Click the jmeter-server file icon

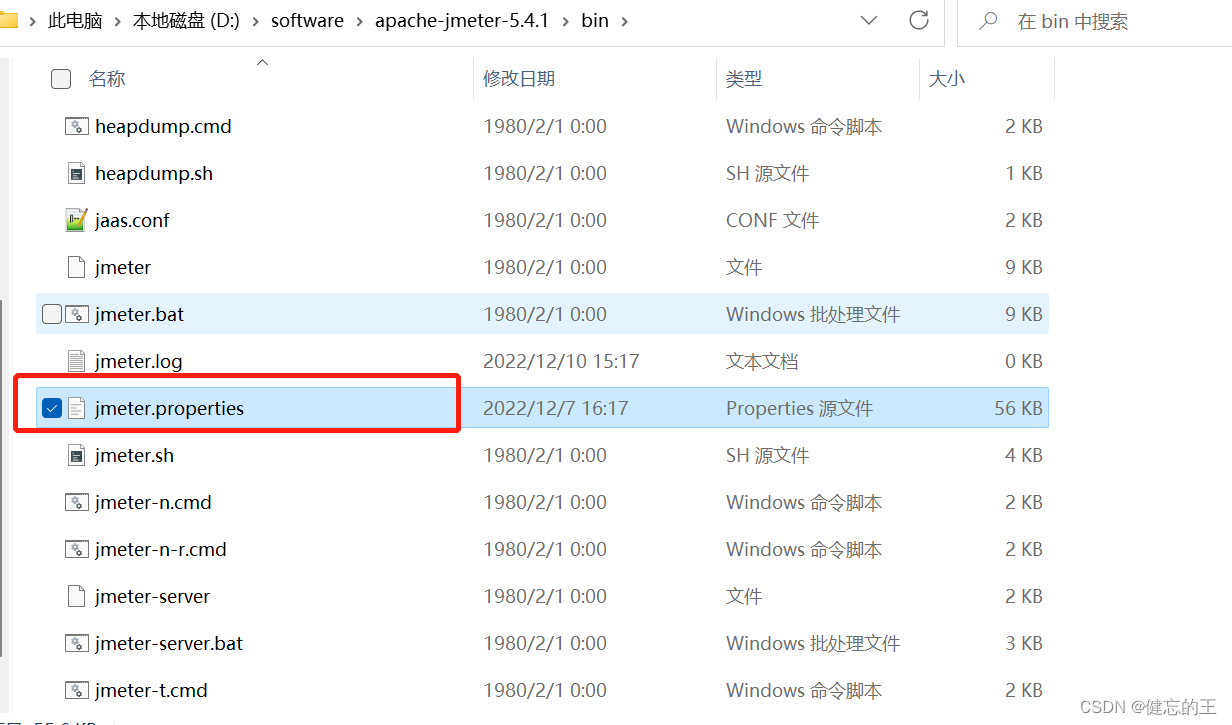pos(77,596)
